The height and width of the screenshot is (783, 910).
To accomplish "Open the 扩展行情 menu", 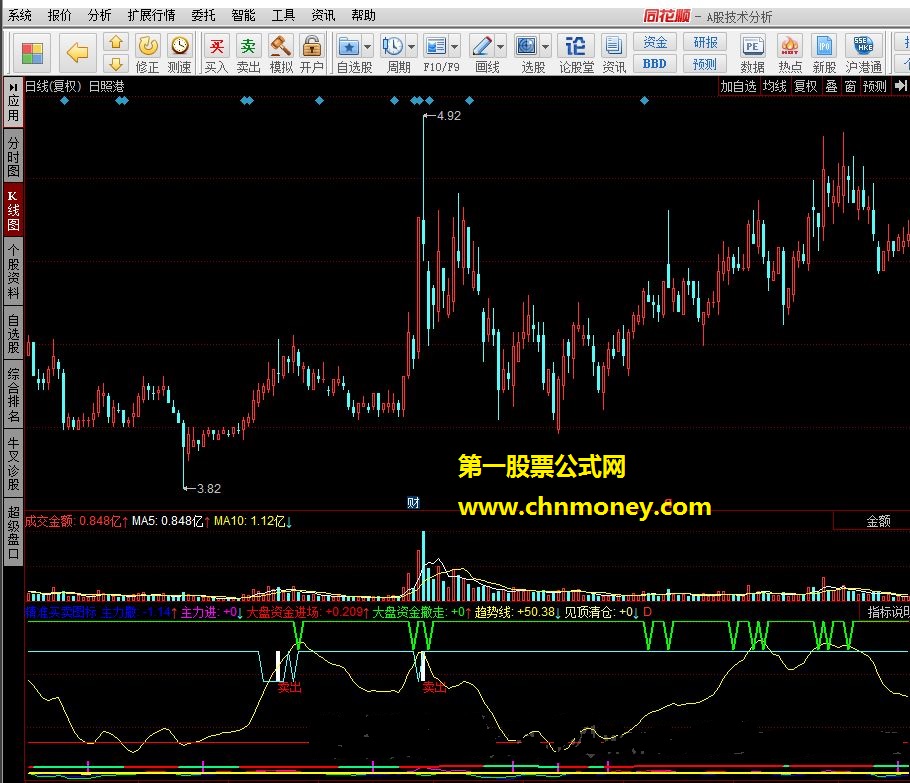I will 151,15.
